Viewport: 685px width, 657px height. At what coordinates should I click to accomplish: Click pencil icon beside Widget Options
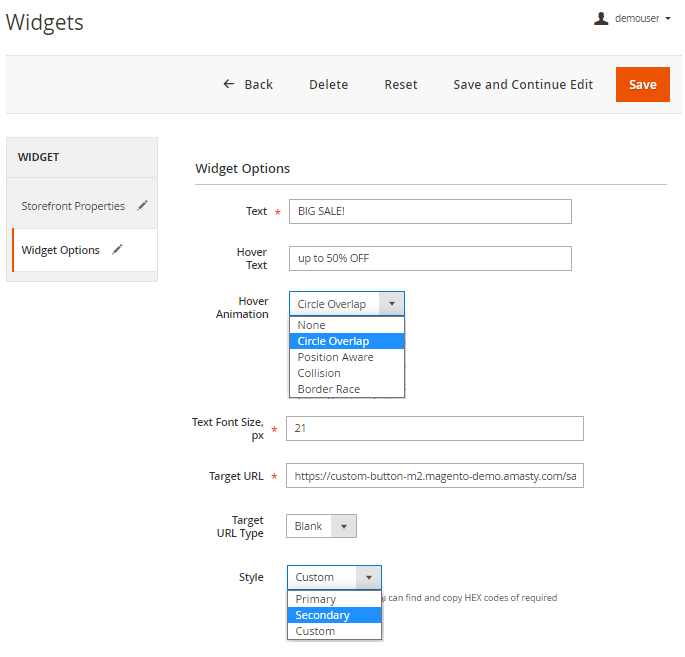(x=117, y=250)
